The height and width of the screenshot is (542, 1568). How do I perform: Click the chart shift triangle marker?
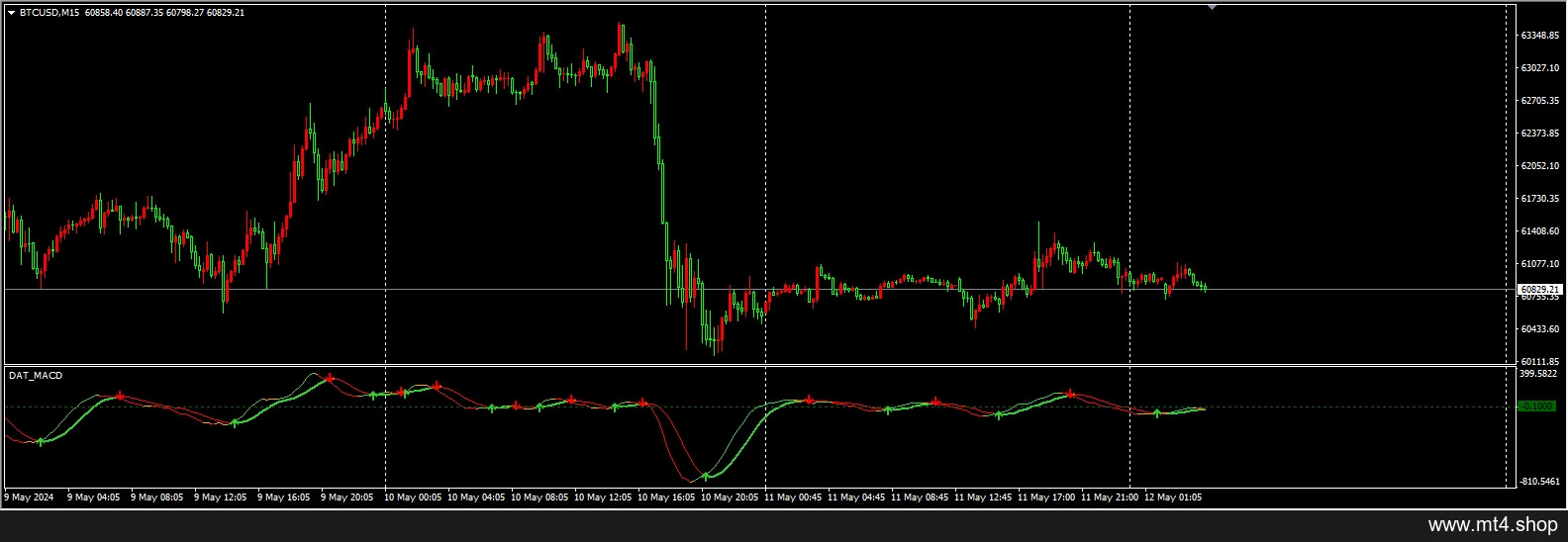pyautogui.click(x=1212, y=7)
